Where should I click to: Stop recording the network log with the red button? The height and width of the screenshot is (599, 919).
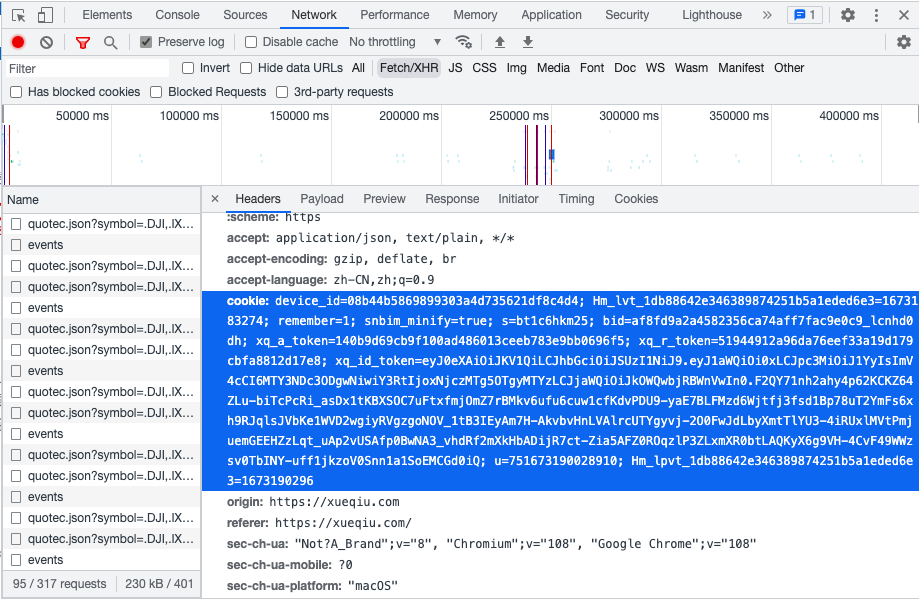[x=18, y=42]
